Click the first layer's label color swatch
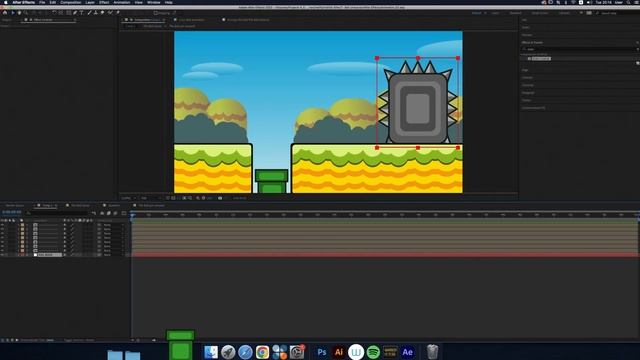The height and width of the screenshot is (360, 640). pyautogui.click(x=22, y=225)
